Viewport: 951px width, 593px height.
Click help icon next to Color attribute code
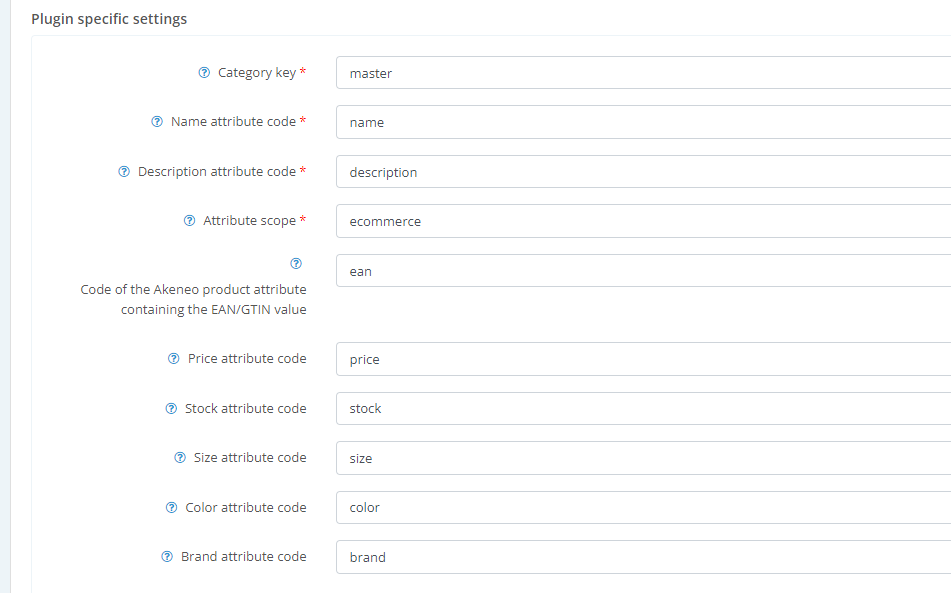pyautogui.click(x=172, y=508)
